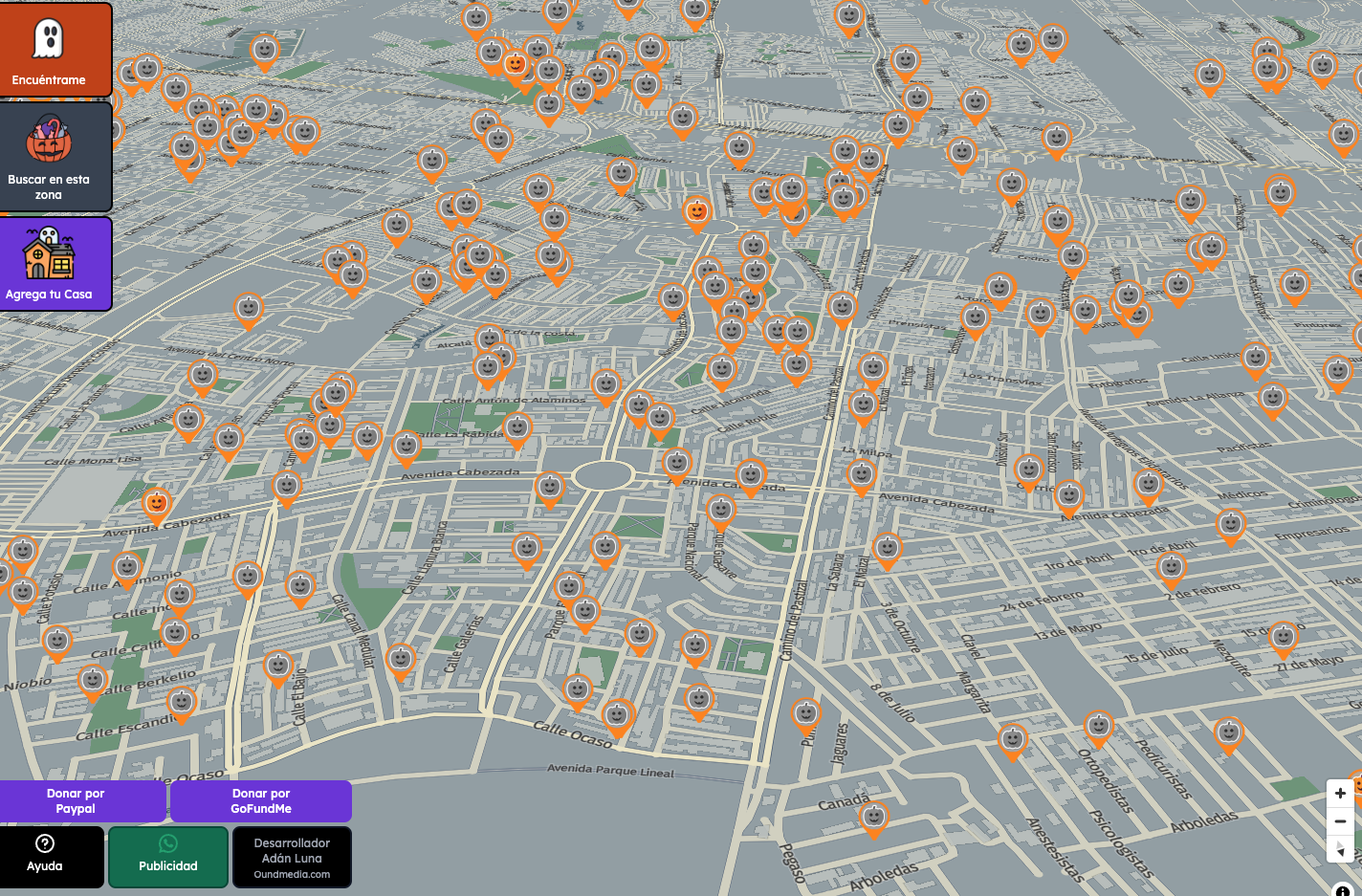This screenshot has width=1362, height=896.
Task: Zoom out with the minus button
Action: pos(1340,821)
